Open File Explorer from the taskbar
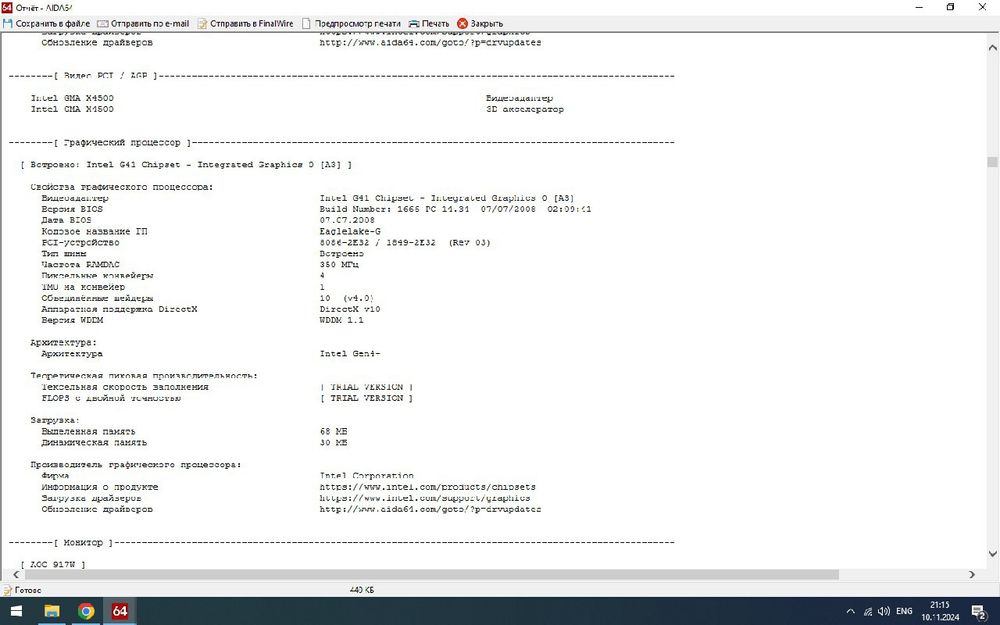Image resolution: width=1000 pixels, height=625 pixels. (x=52, y=611)
